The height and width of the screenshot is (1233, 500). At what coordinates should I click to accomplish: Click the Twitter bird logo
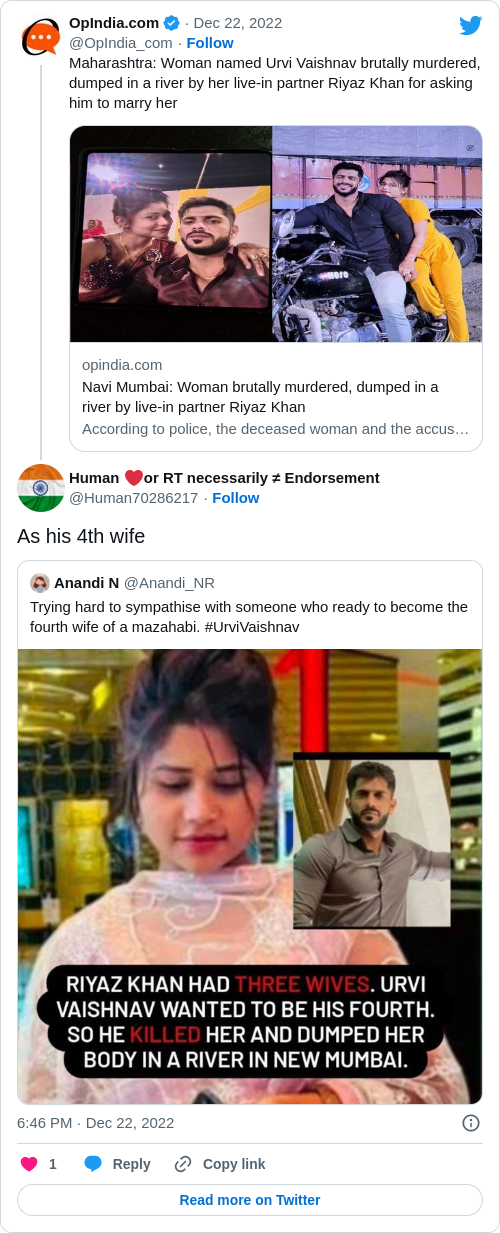click(470, 26)
